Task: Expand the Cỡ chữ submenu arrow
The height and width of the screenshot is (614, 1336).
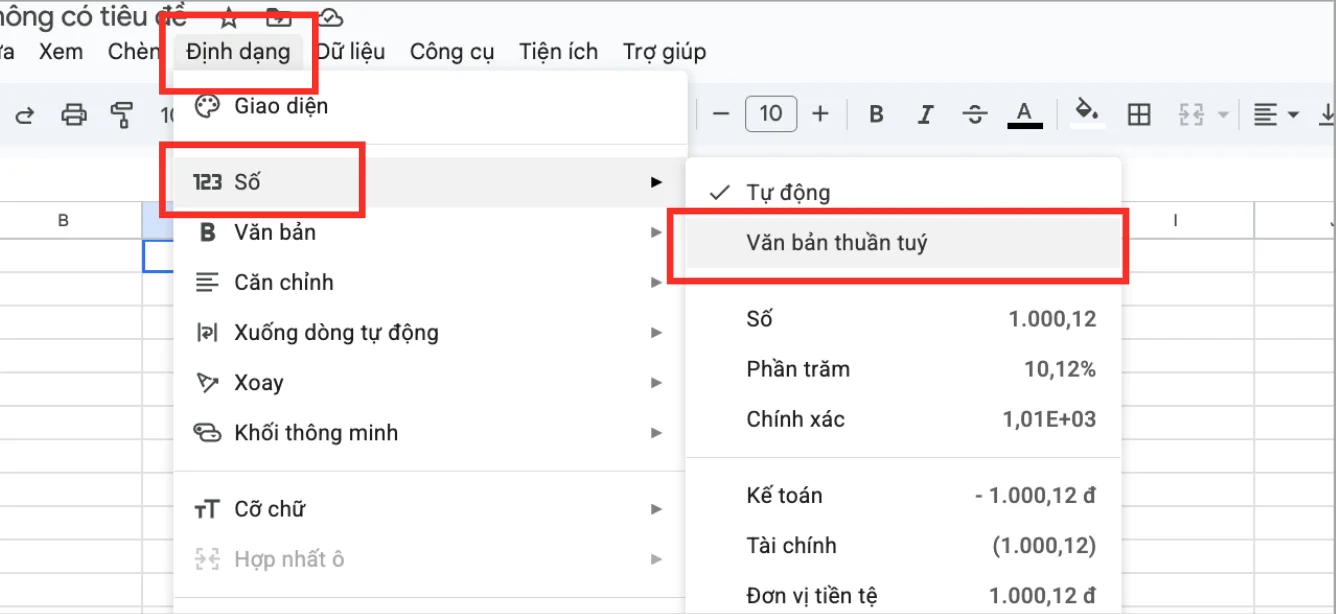Action: 656,509
